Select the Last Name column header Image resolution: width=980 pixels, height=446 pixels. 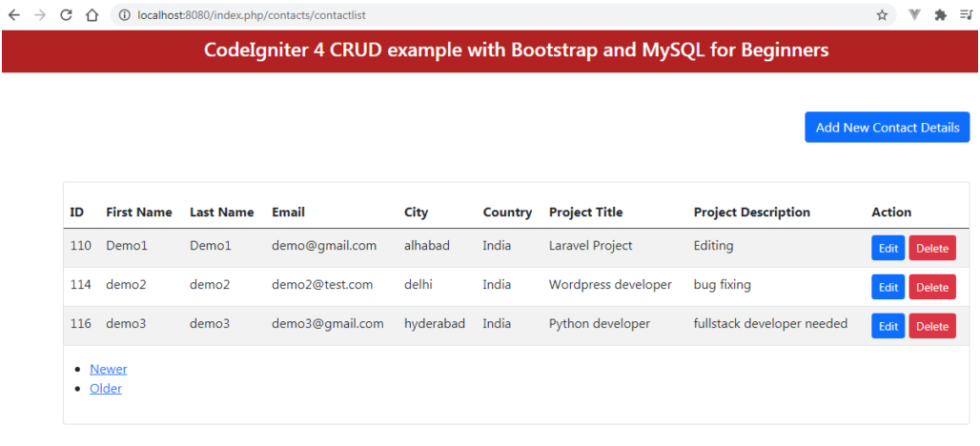point(222,212)
